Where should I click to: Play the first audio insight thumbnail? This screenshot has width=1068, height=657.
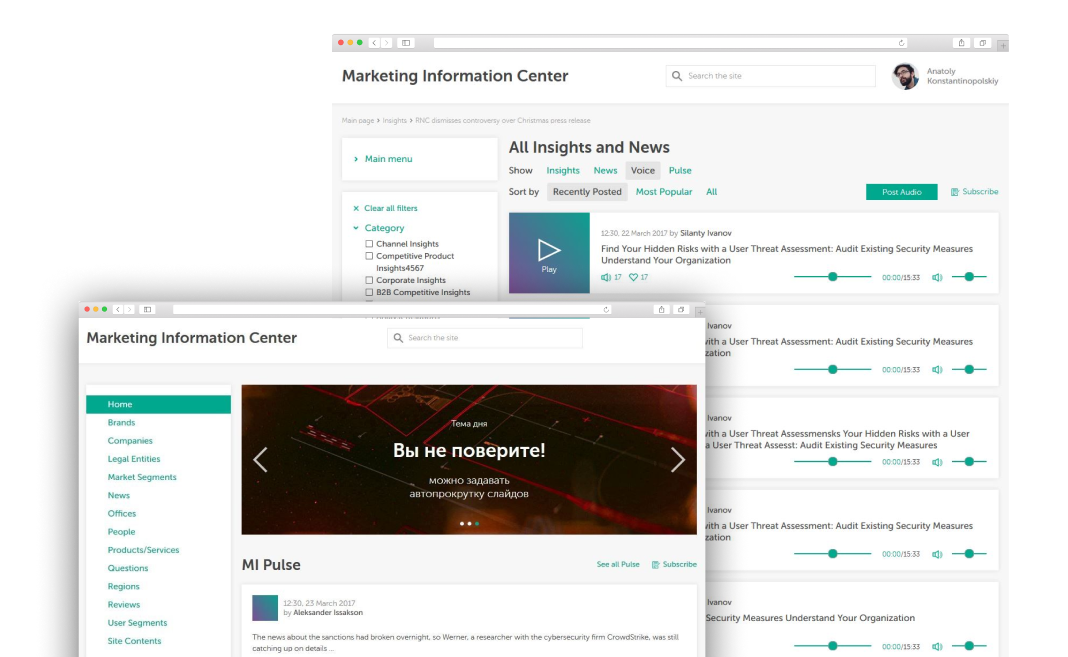[x=549, y=252]
